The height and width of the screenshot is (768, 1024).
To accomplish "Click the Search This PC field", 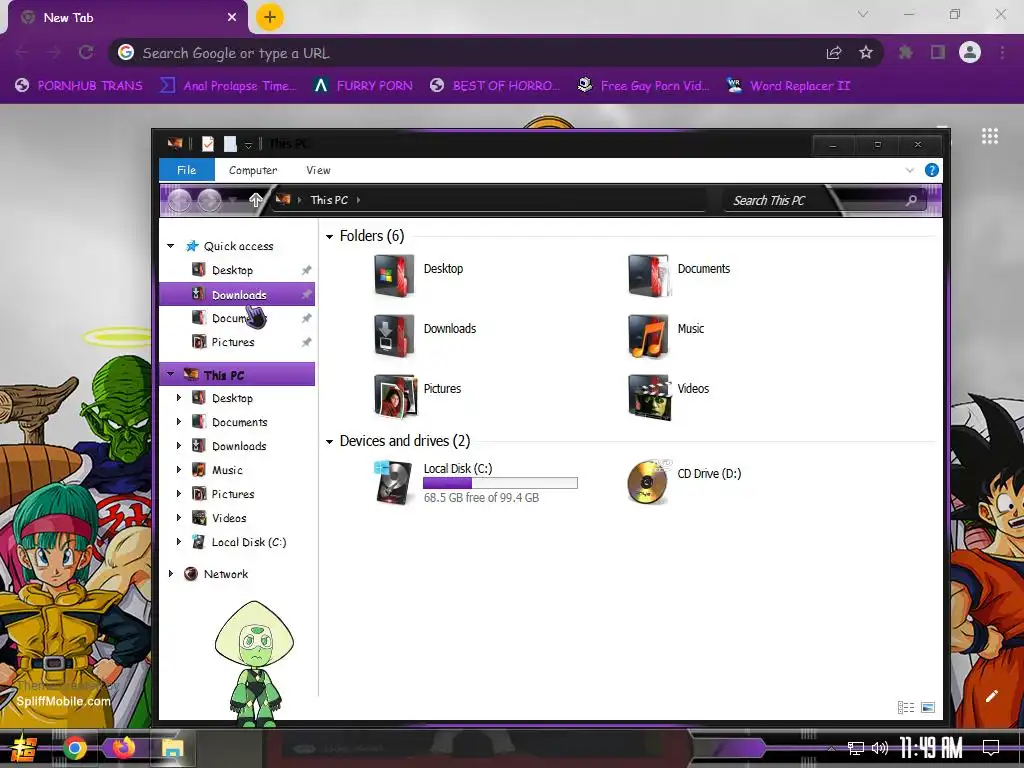I will coord(825,200).
